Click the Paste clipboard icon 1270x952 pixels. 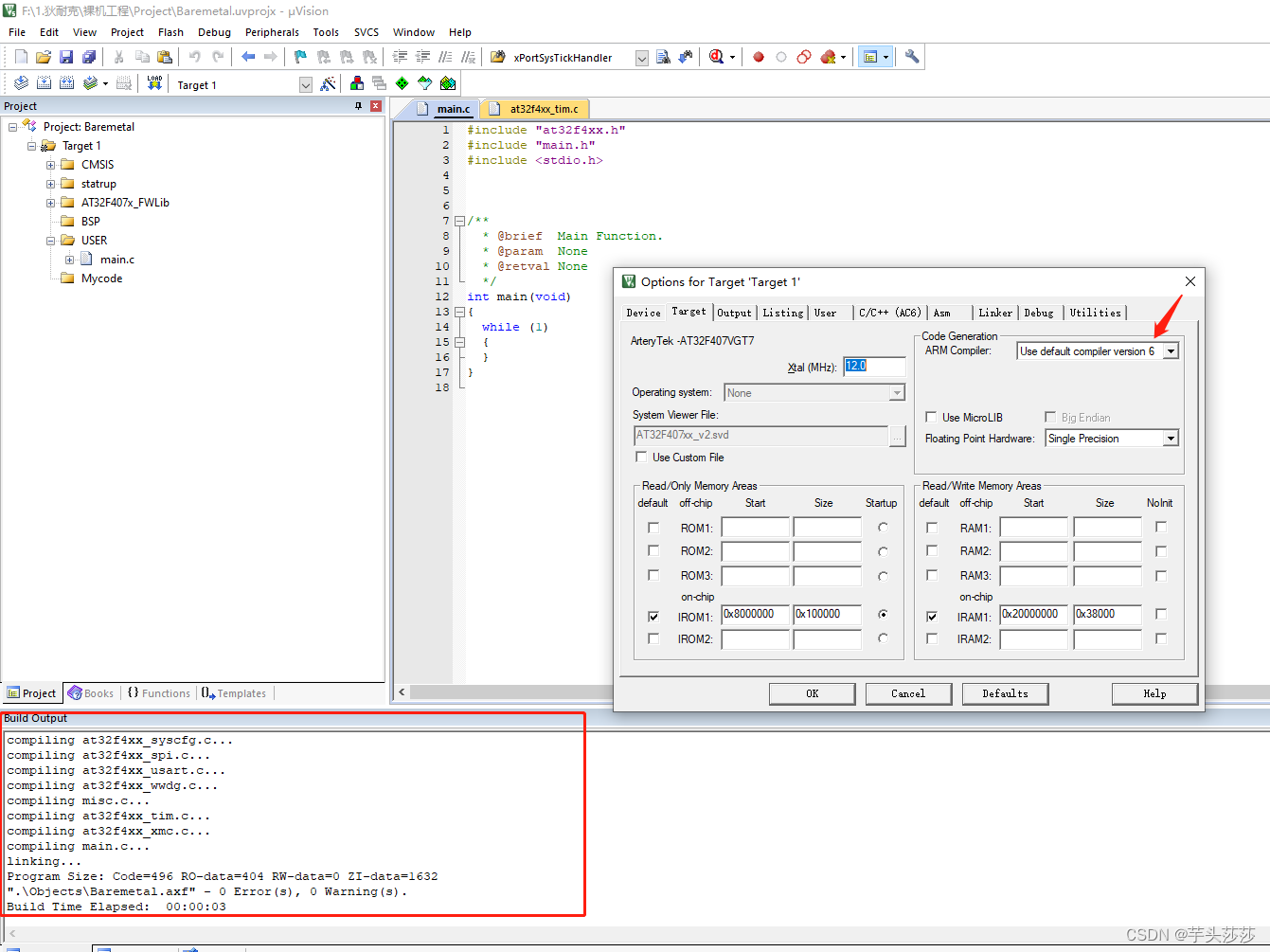(165, 57)
